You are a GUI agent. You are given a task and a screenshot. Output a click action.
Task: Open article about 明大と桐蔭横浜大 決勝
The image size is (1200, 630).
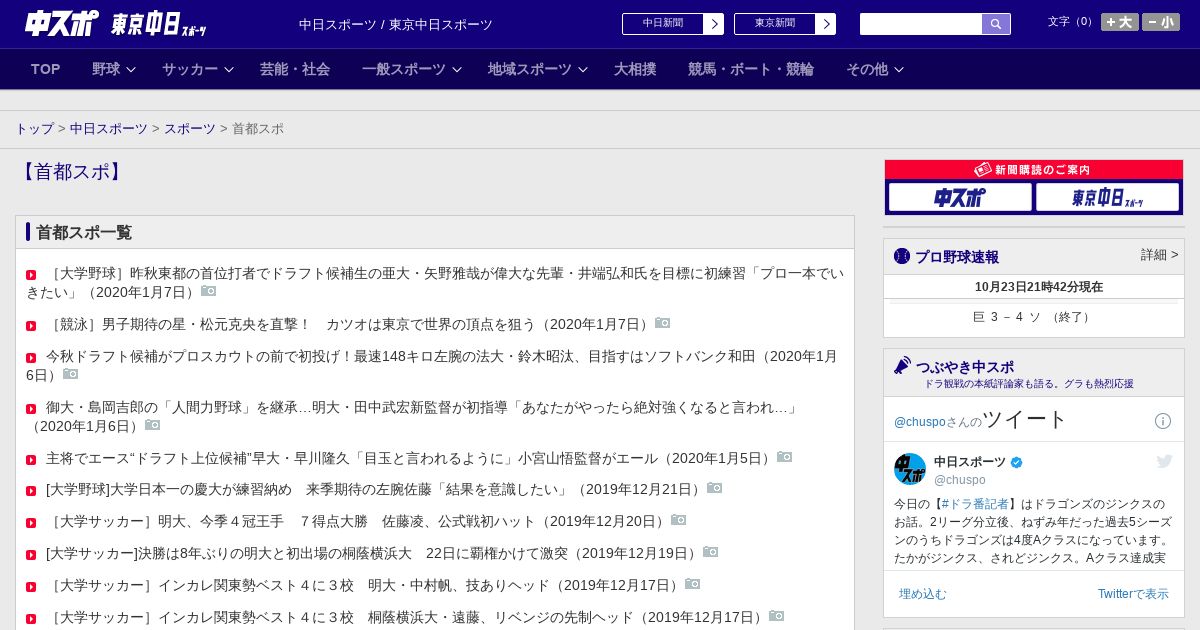373,553
